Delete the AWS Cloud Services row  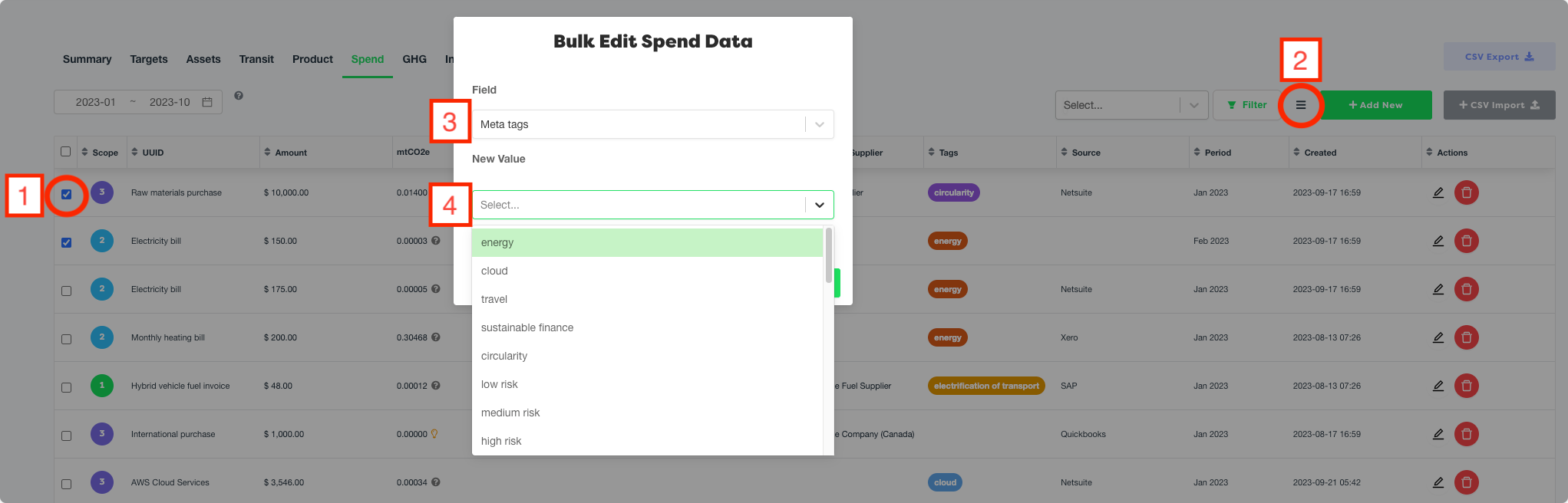(1466, 482)
